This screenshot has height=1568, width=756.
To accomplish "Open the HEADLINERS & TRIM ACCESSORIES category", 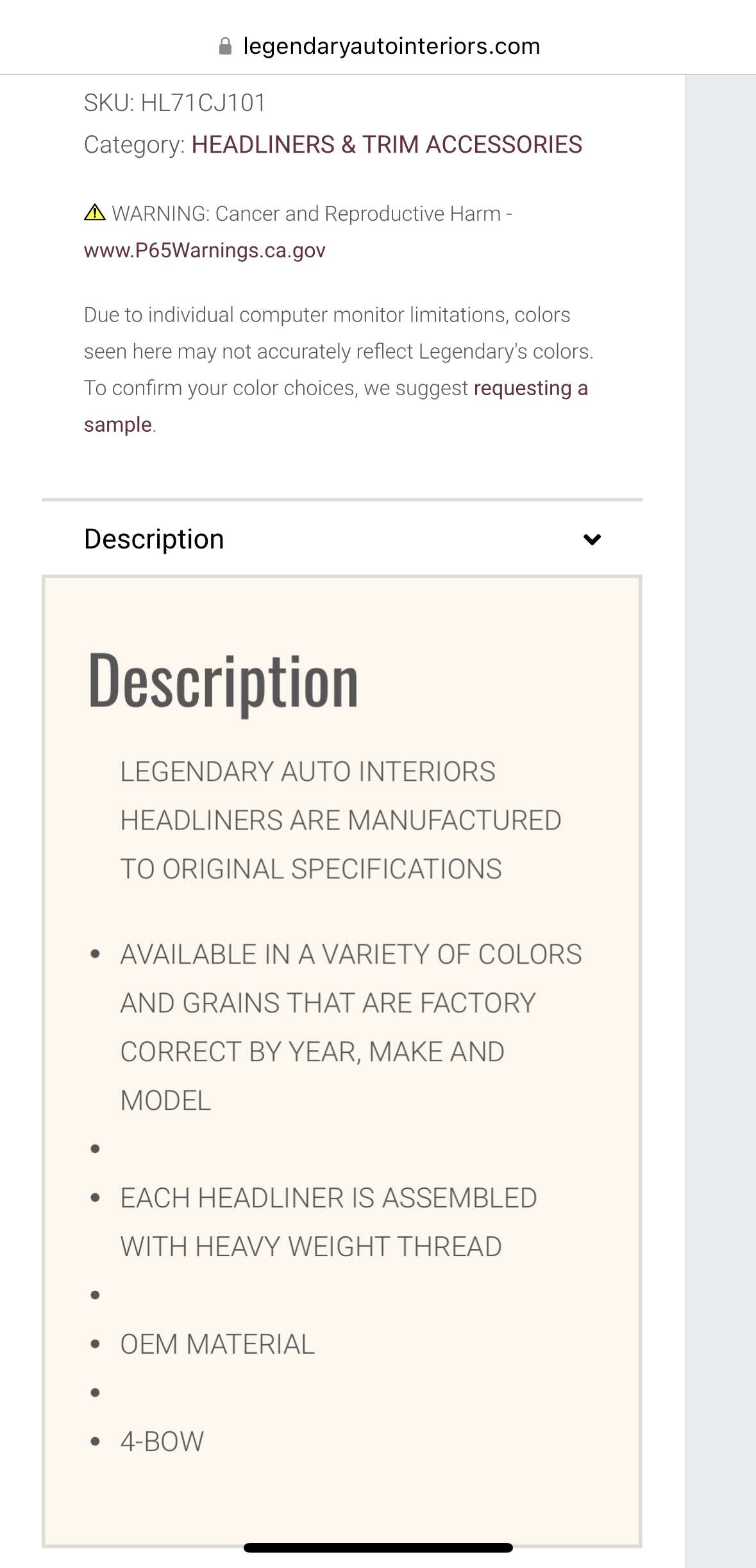I will click(387, 145).
